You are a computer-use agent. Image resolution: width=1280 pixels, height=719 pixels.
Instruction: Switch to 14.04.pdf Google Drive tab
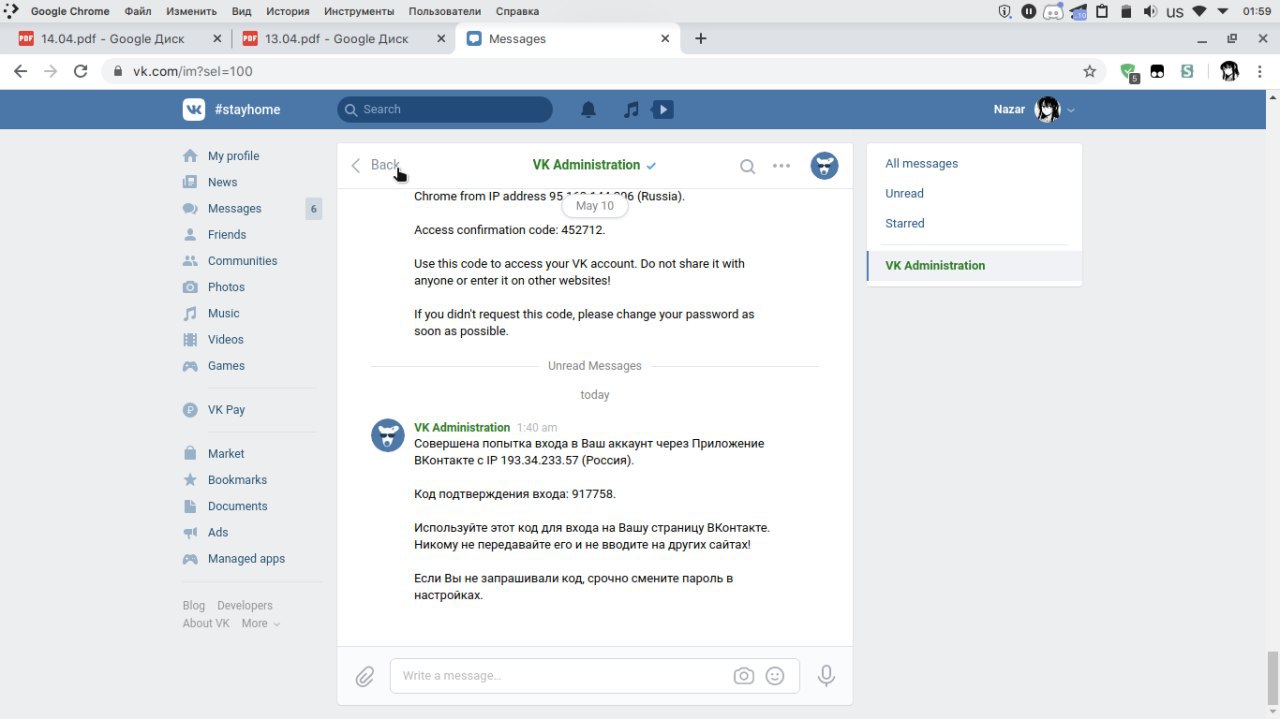tap(120, 39)
